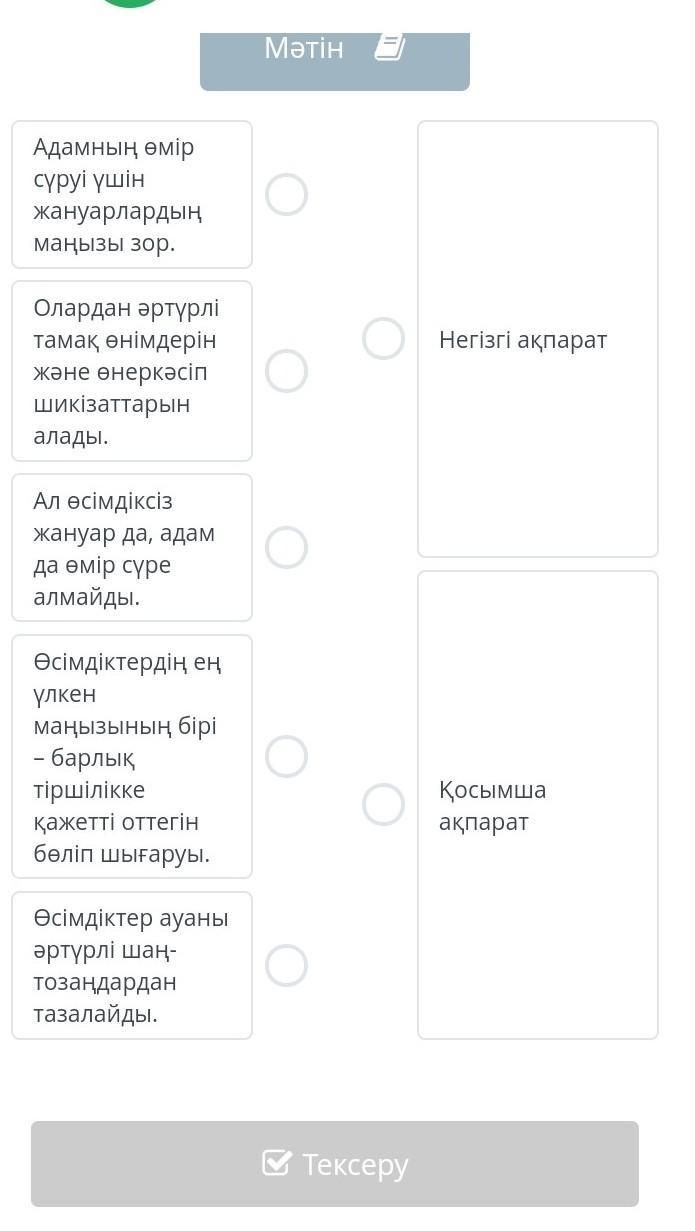
Task: Select radio next to 'Өсімдіктер ауаны' statement
Action: pyautogui.click(x=286, y=966)
